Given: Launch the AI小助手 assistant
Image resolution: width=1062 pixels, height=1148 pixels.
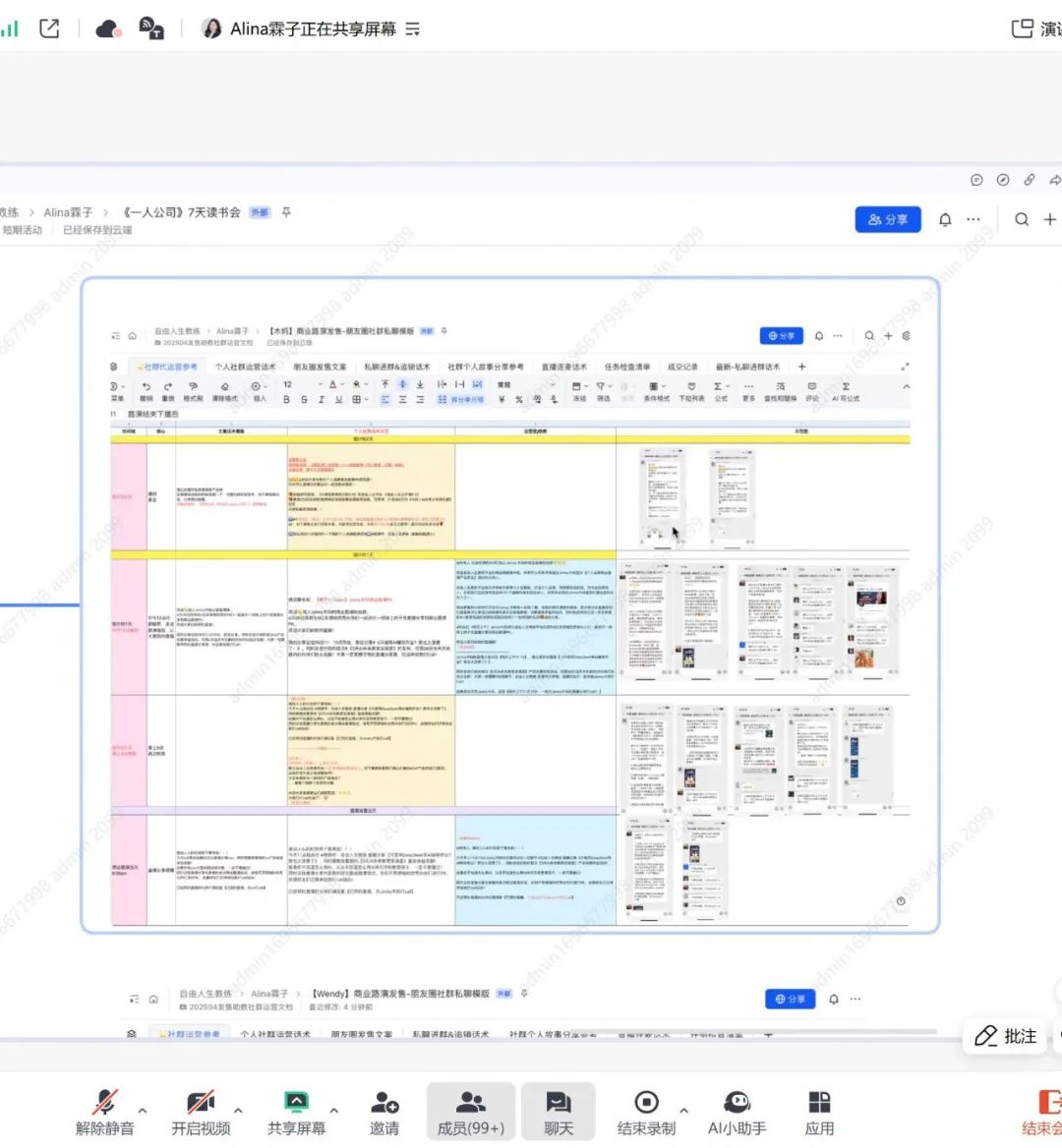Looking at the screenshot, I should point(737,1112).
